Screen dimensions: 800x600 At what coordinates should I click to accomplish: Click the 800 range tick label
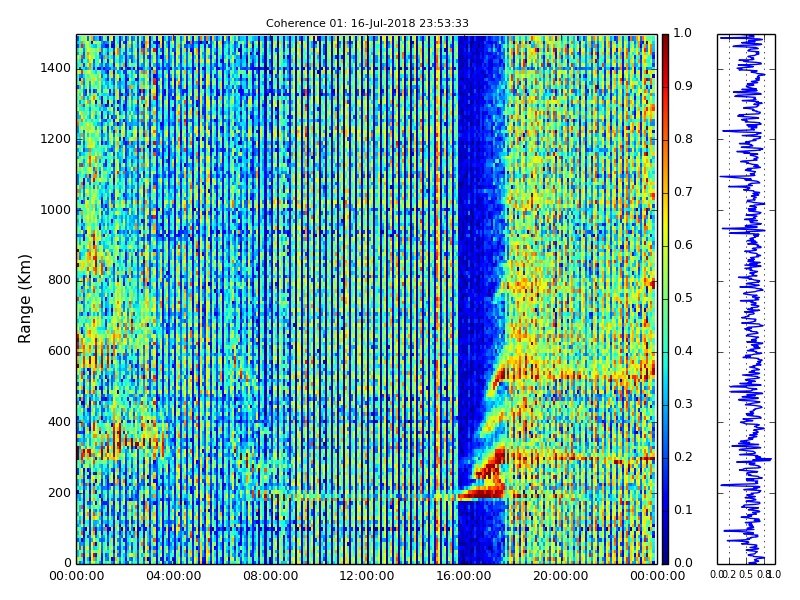point(60,281)
